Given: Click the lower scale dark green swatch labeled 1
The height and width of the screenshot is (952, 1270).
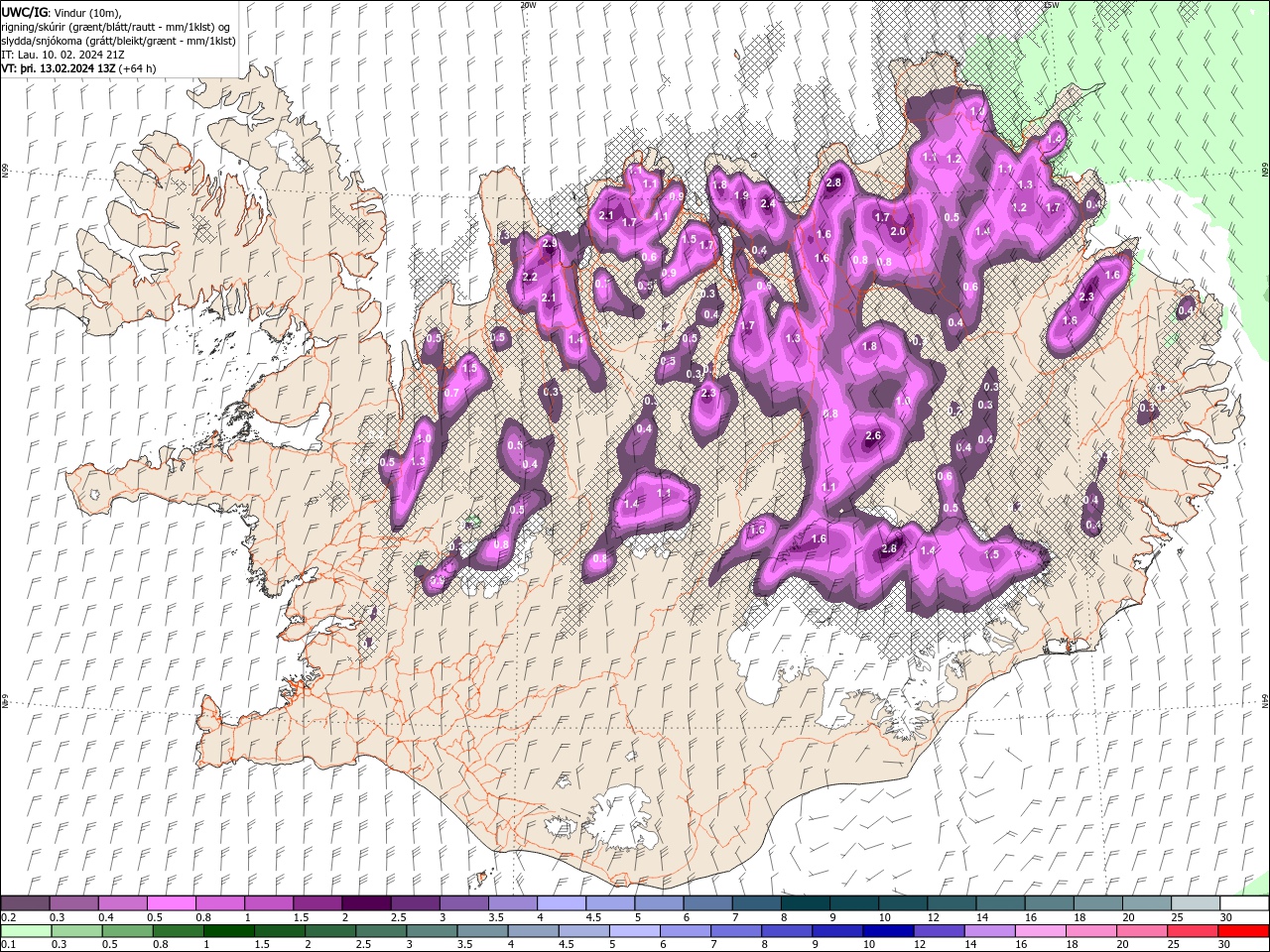Looking at the screenshot, I should (x=227, y=931).
